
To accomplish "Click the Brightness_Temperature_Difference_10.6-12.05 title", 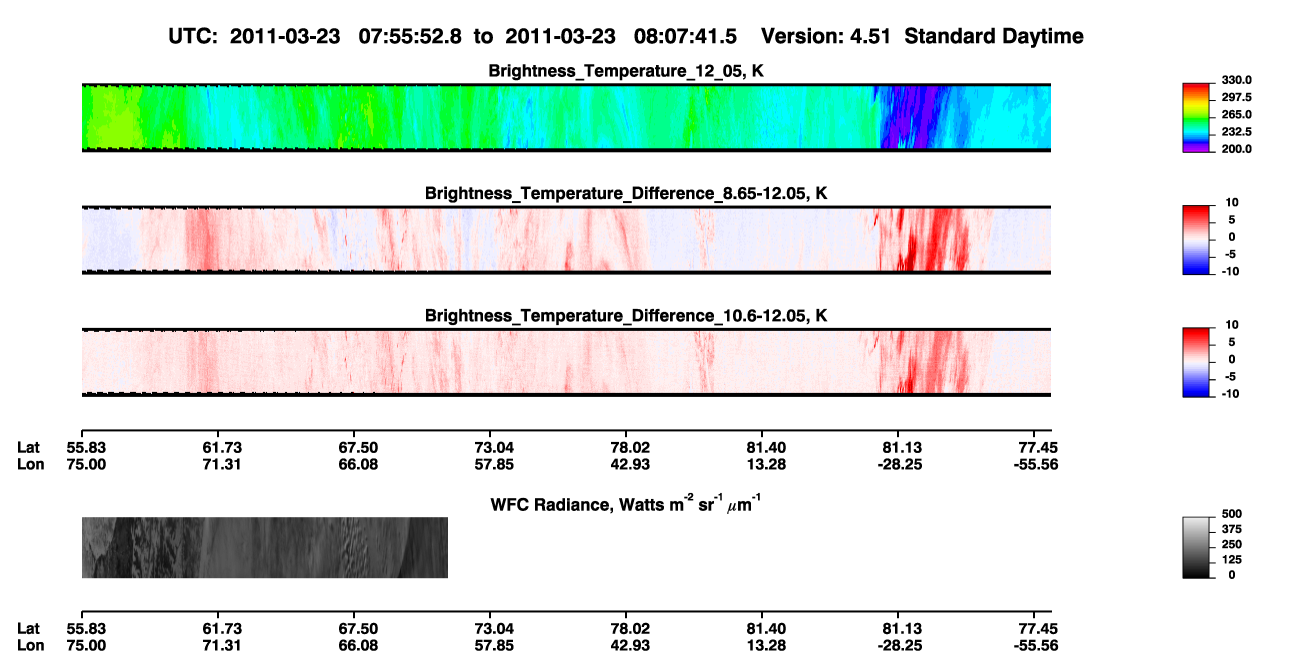I will click(627, 316).
